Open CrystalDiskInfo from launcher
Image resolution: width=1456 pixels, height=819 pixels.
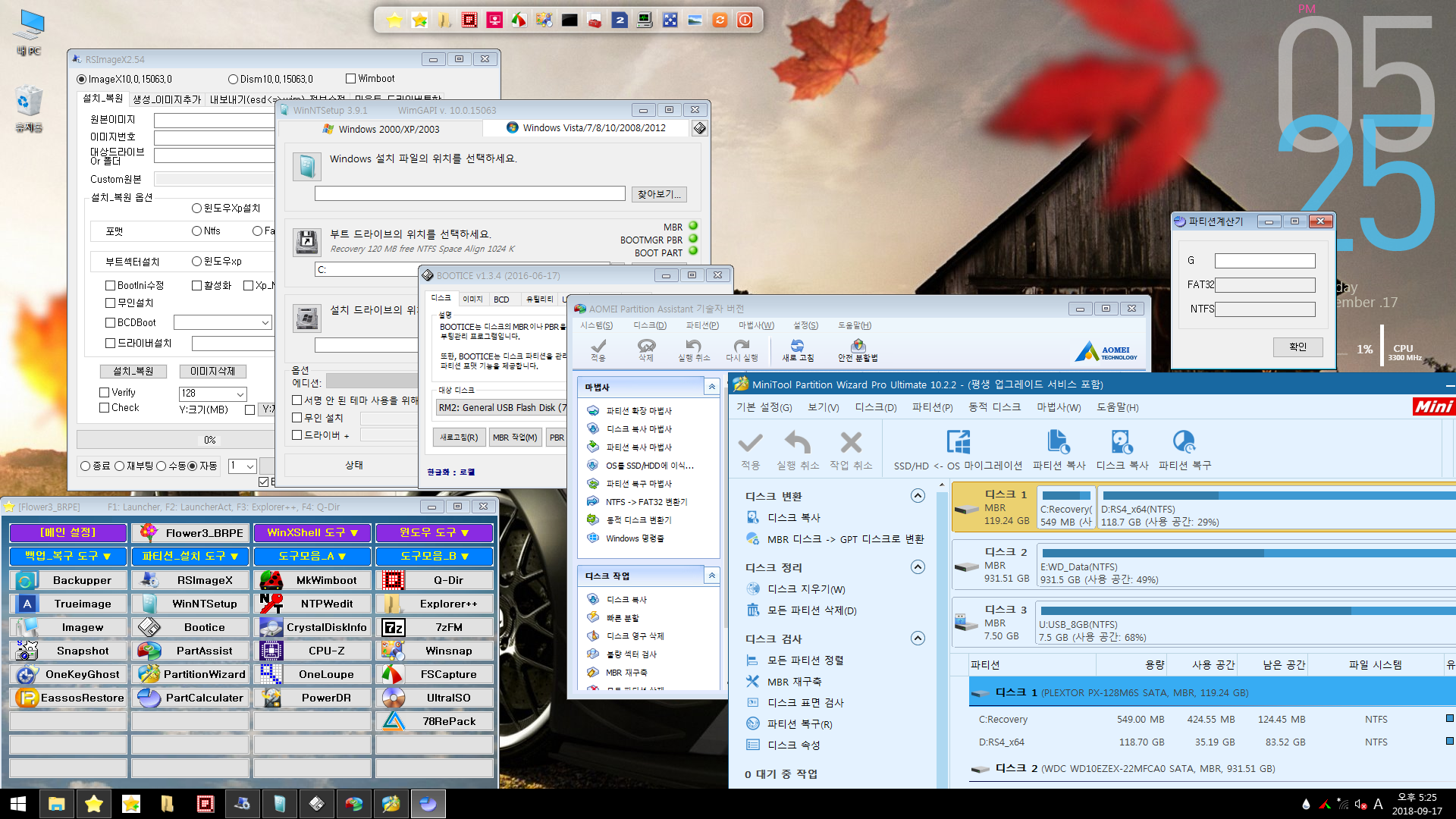pyautogui.click(x=312, y=627)
